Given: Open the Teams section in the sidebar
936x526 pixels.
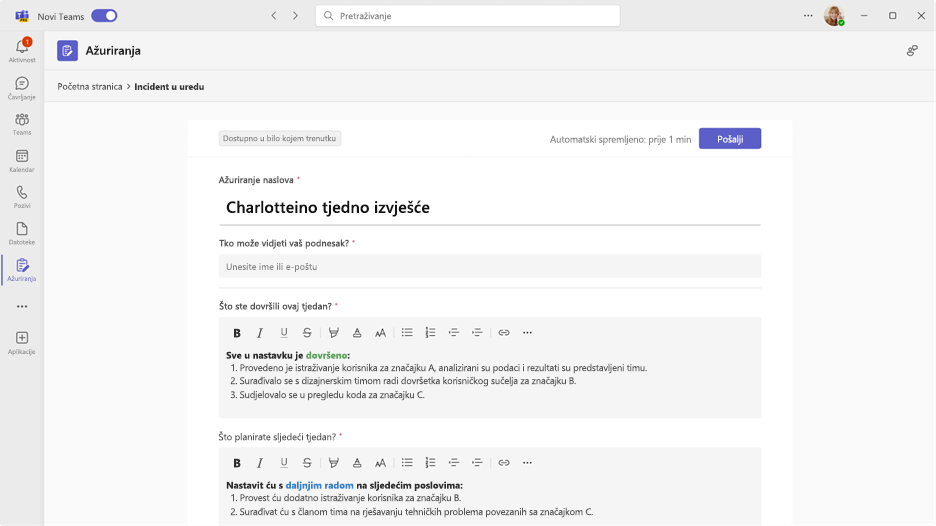Looking at the screenshot, I should coord(22,125).
